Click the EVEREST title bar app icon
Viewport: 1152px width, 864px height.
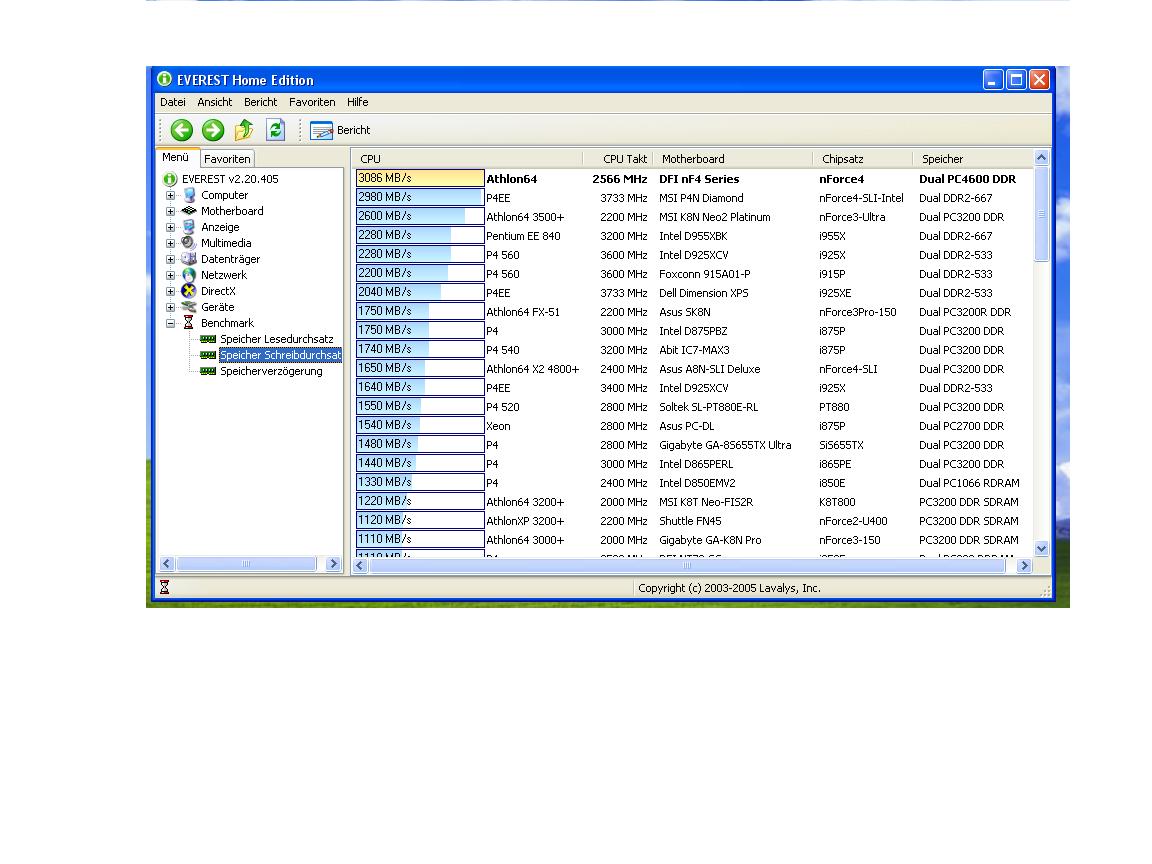pos(165,79)
